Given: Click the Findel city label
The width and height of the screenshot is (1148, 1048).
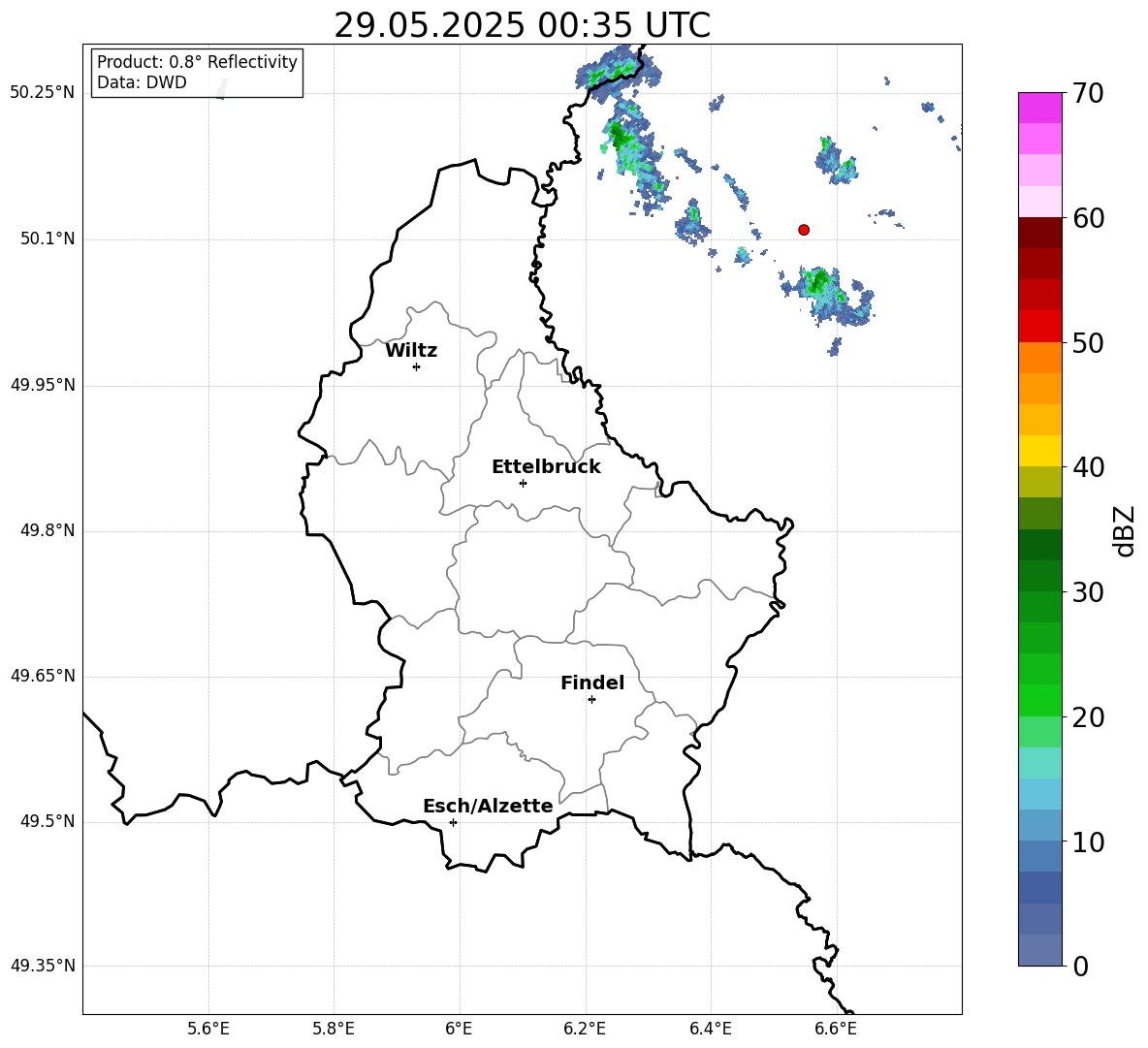Looking at the screenshot, I should [x=592, y=683].
